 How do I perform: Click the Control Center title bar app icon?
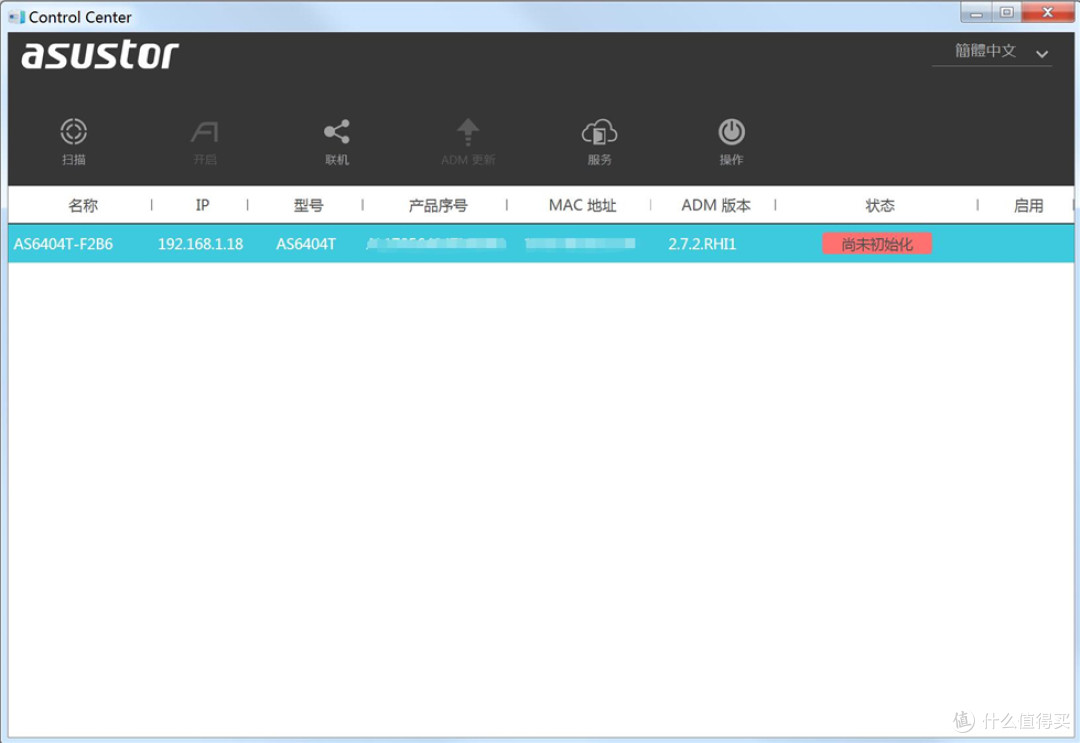coord(17,17)
